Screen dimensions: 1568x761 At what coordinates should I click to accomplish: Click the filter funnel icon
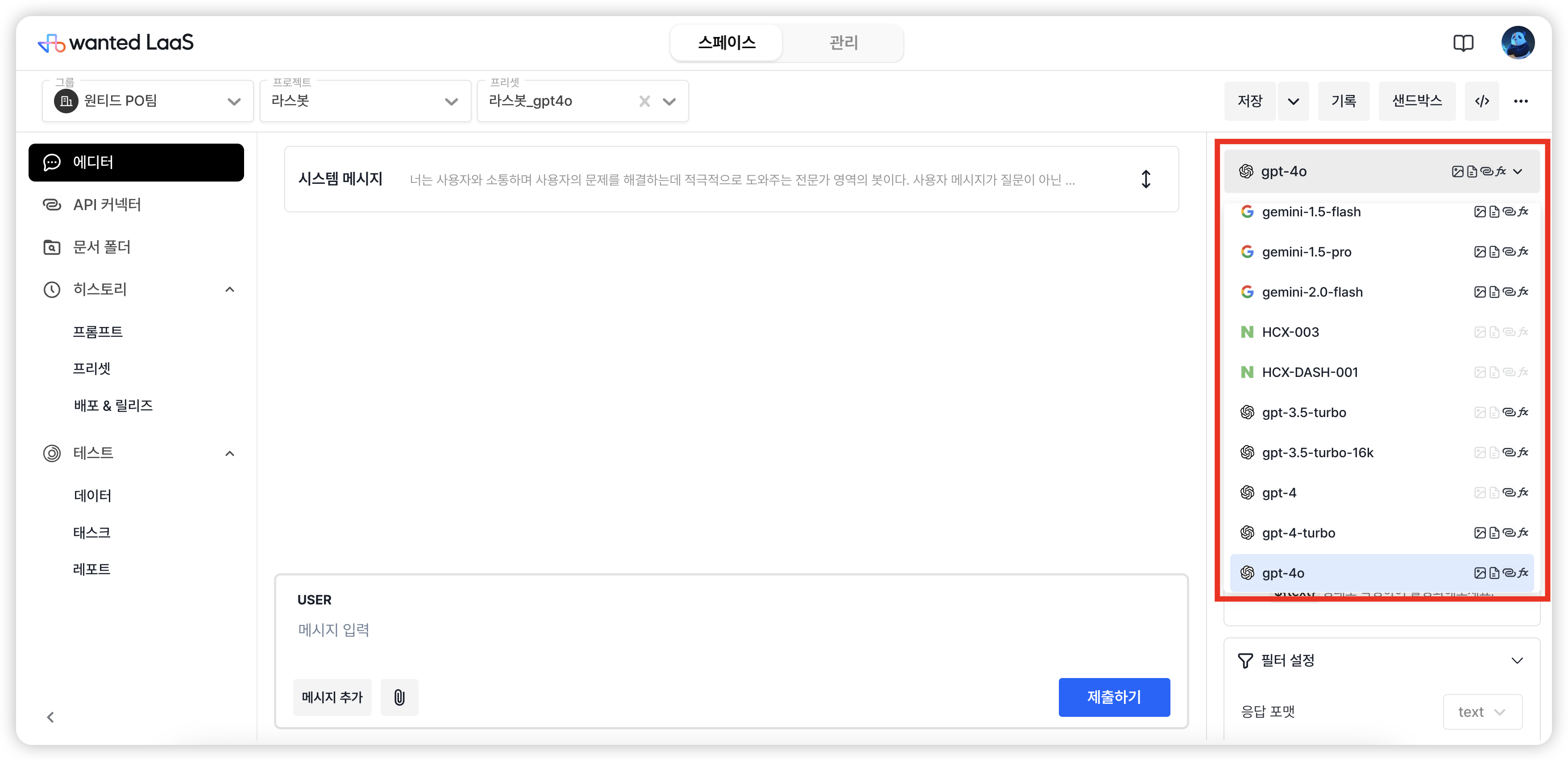pos(1245,661)
